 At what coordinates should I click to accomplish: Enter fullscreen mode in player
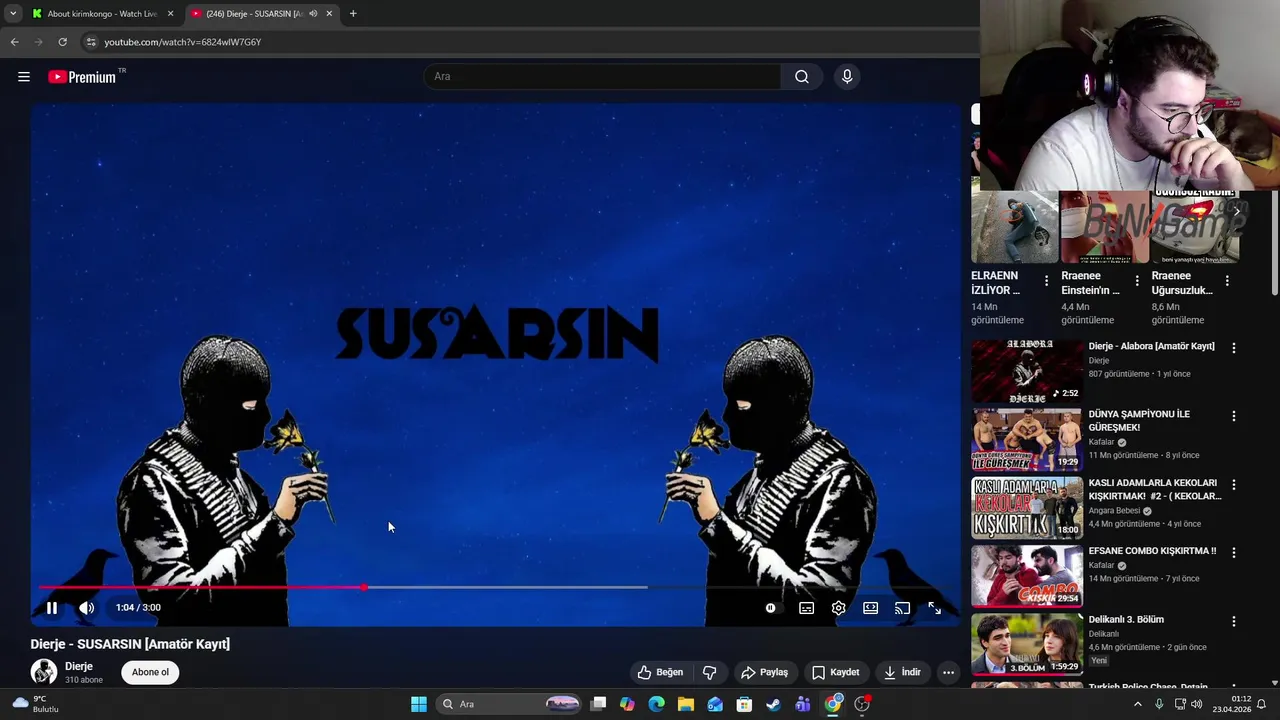[x=934, y=607]
